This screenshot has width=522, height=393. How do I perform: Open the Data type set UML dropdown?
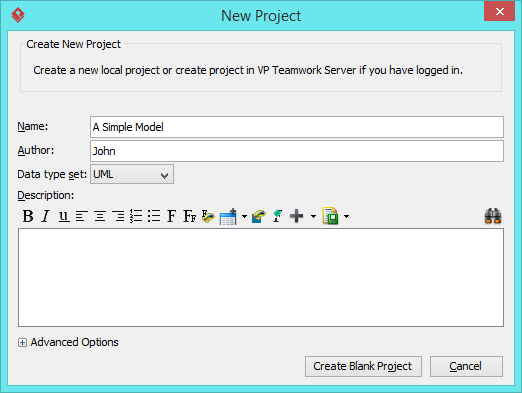(x=132, y=174)
